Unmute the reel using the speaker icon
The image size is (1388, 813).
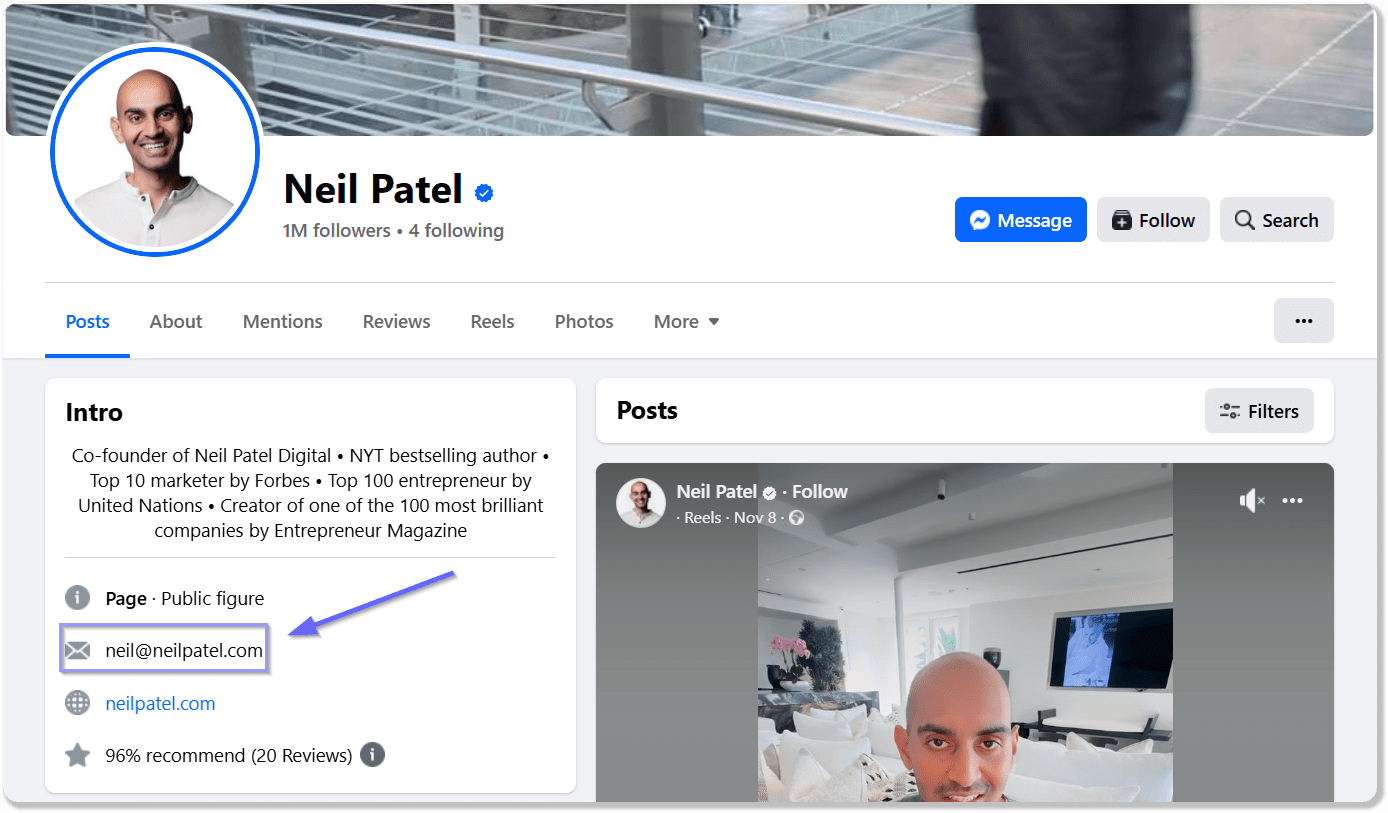click(x=1252, y=500)
